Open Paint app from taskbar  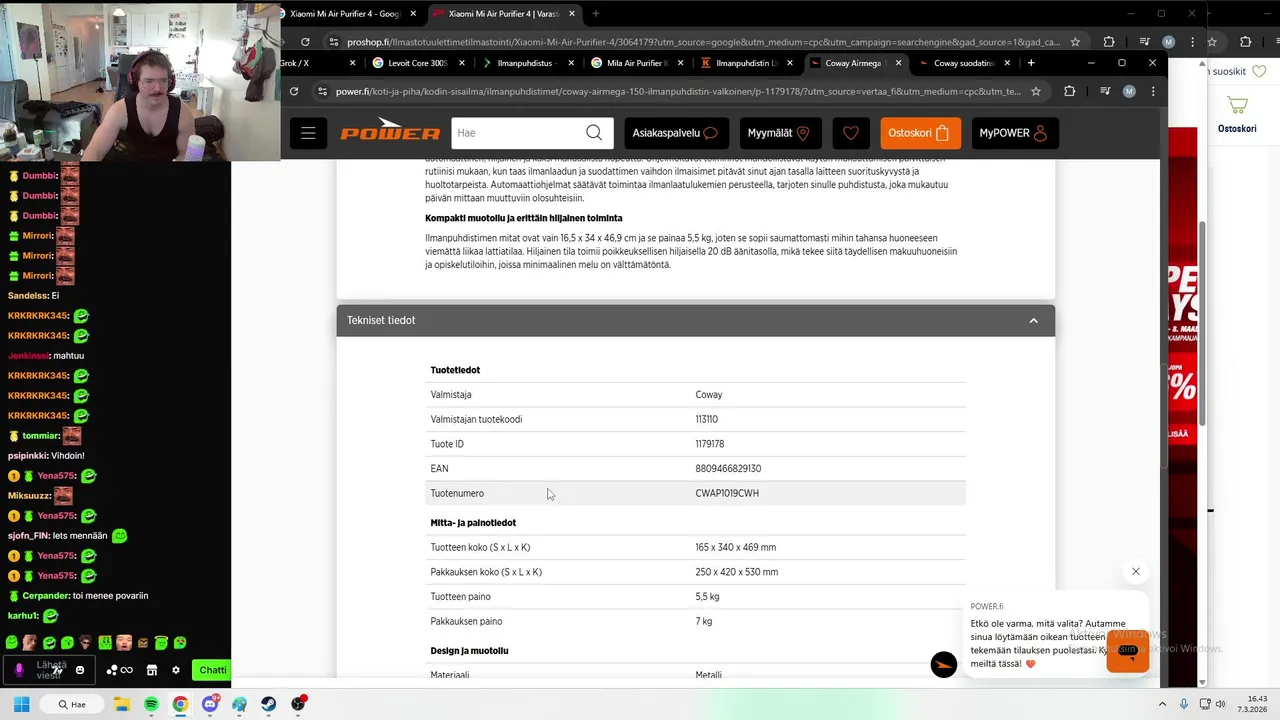(x=239, y=704)
